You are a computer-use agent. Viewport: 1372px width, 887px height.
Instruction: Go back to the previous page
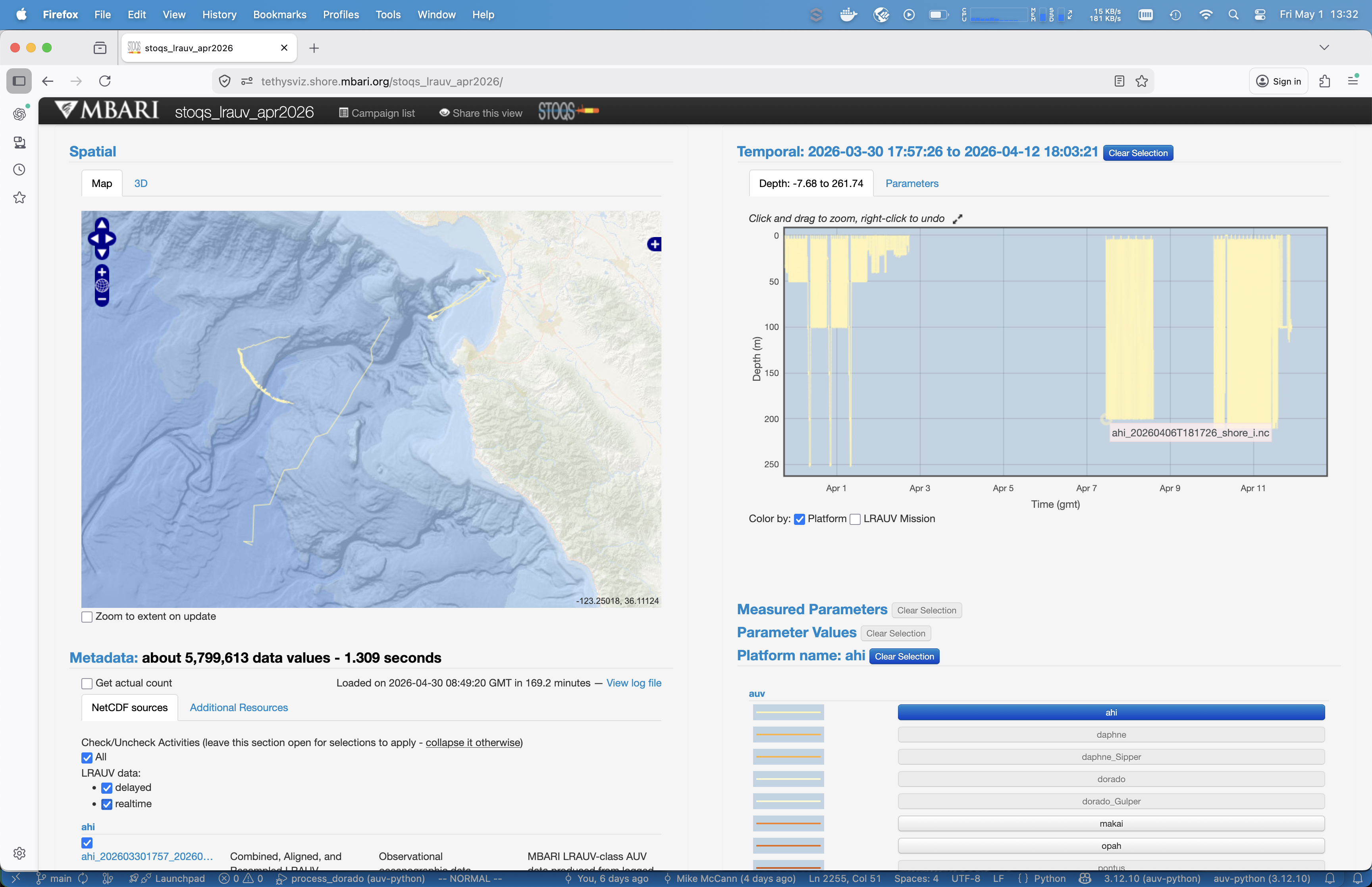point(48,81)
